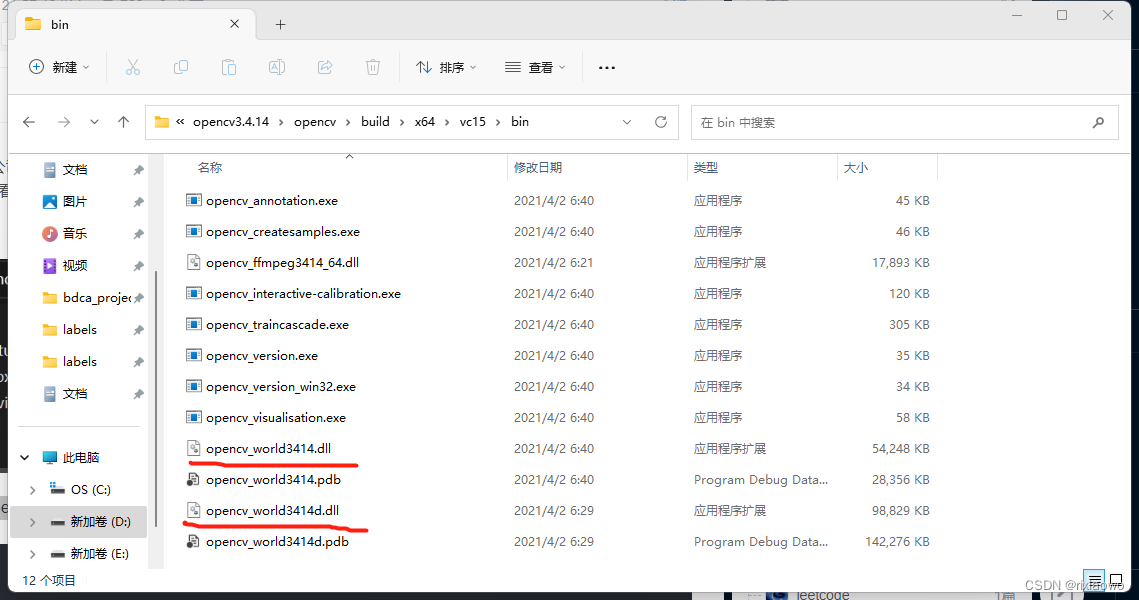1139x600 pixels.
Task: Click build in breadcrumb path
Action: [x=376, y=122]
